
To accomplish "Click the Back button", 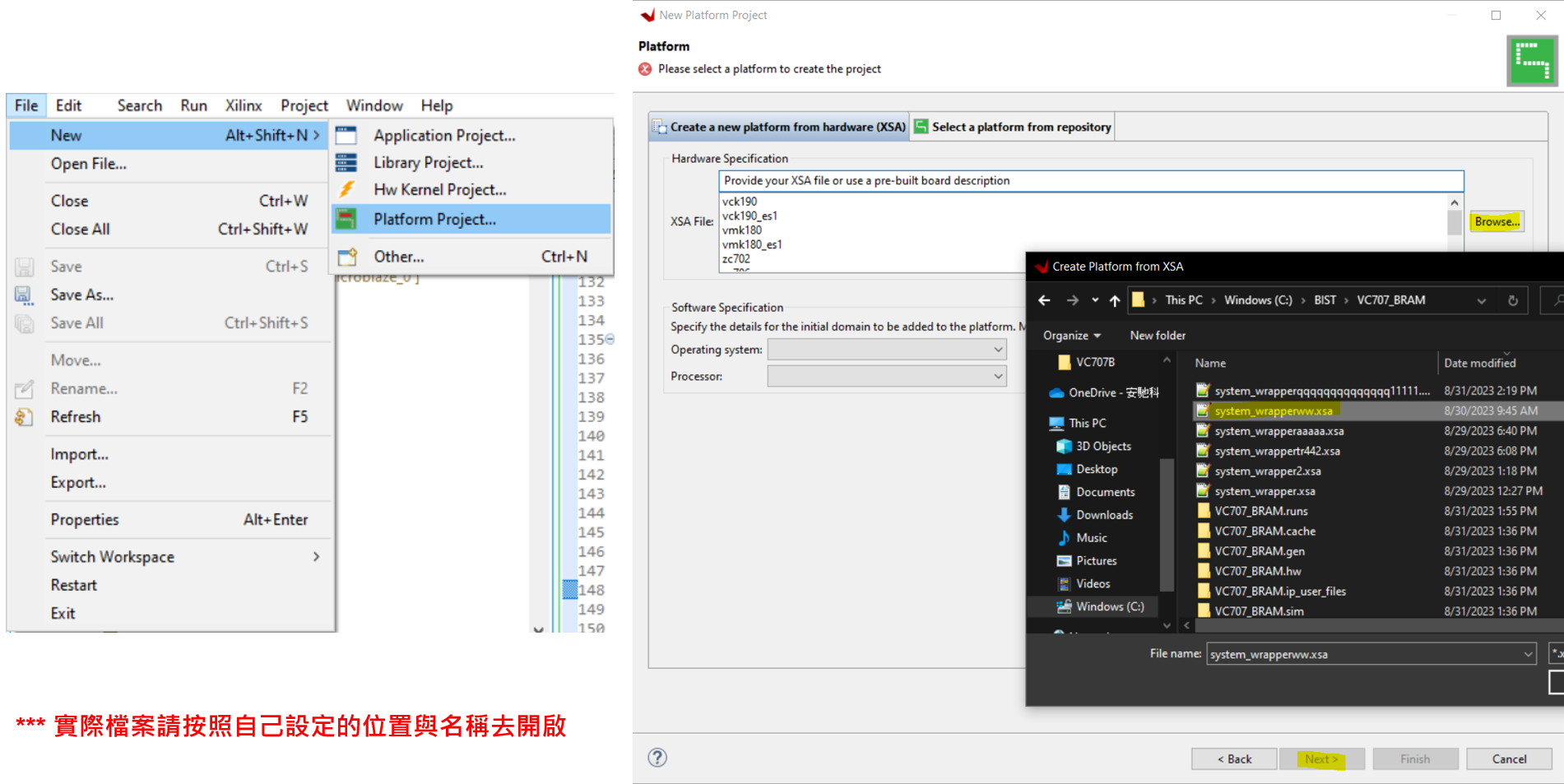I will coord(1234,758).
